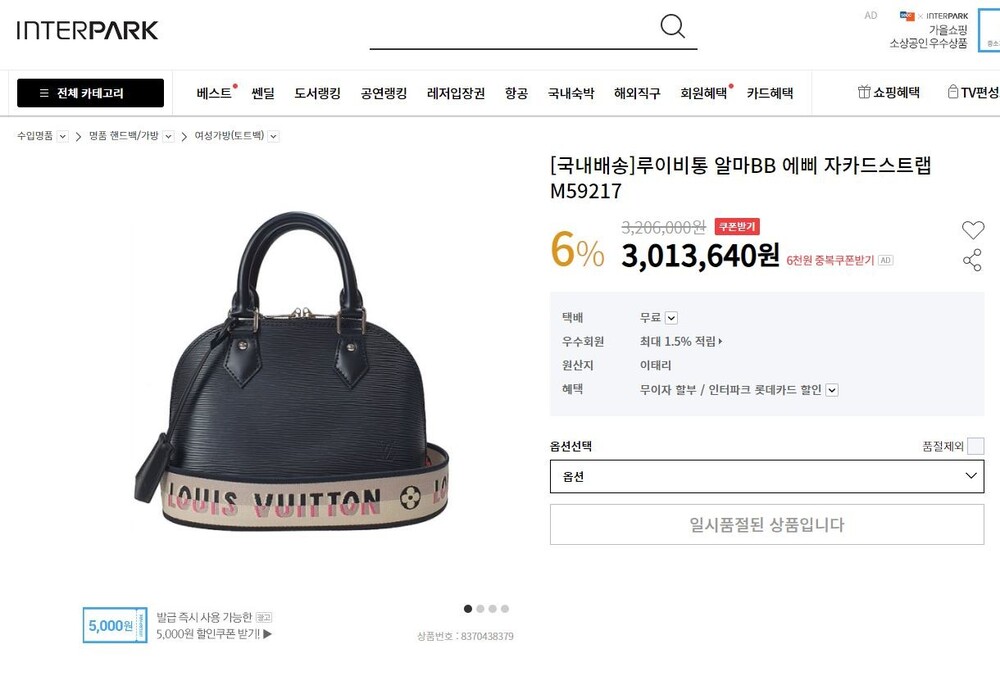Select the fourth image carousel dot
1000x676 pixels.
[x=505, y=609]
